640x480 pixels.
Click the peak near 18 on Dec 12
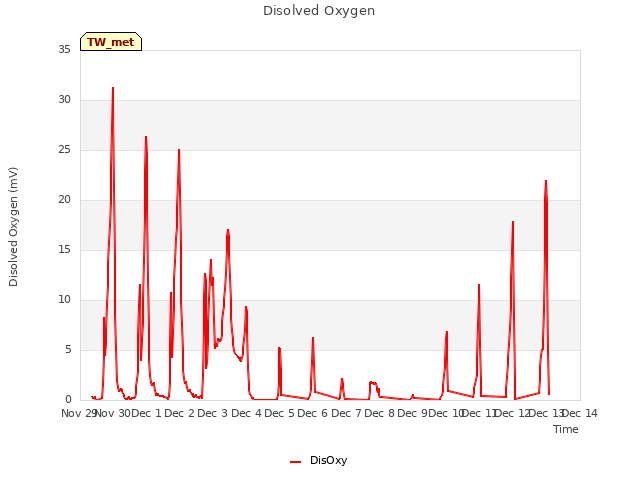513,222
